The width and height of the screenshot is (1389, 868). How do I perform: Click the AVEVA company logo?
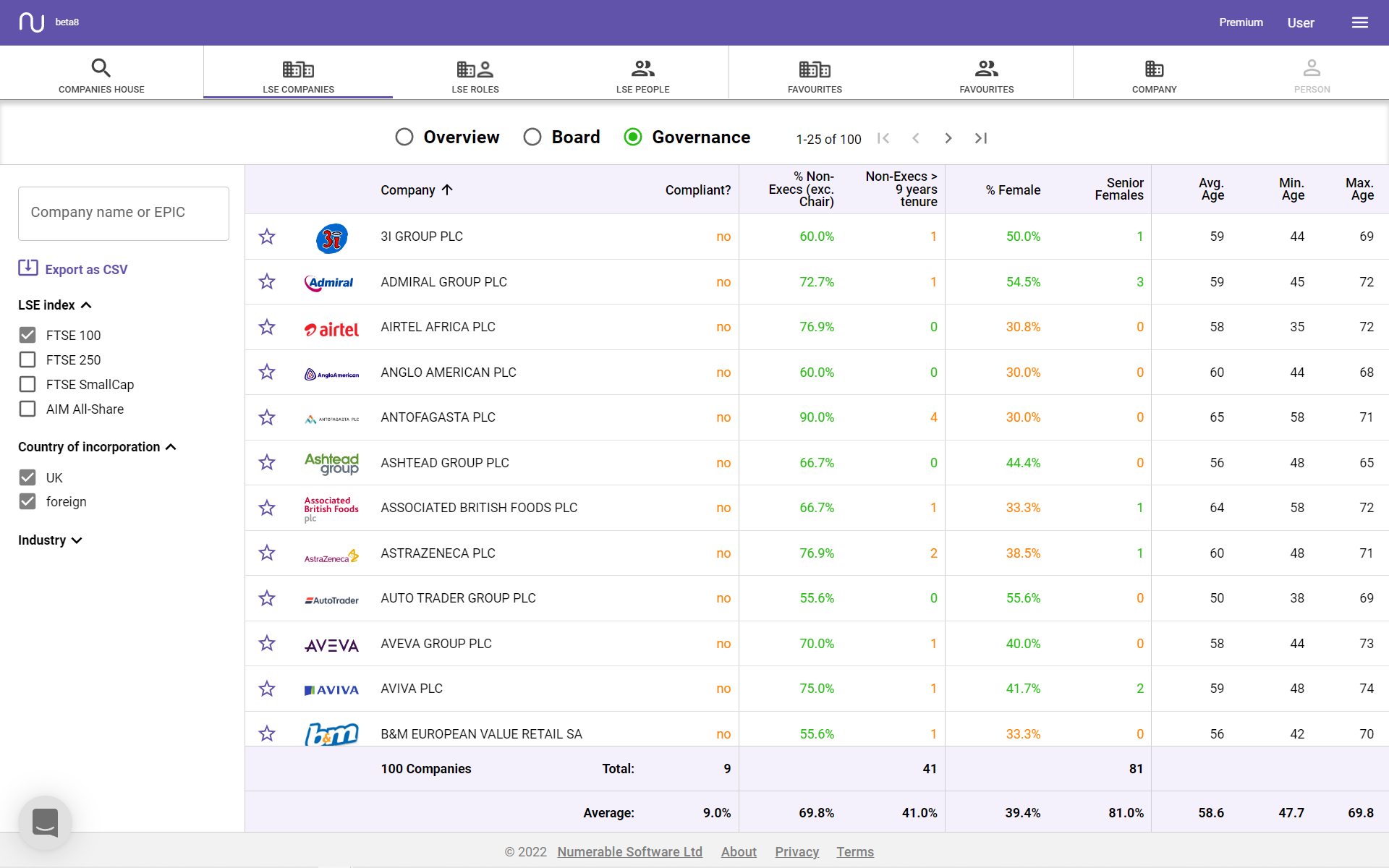(331, 645)
